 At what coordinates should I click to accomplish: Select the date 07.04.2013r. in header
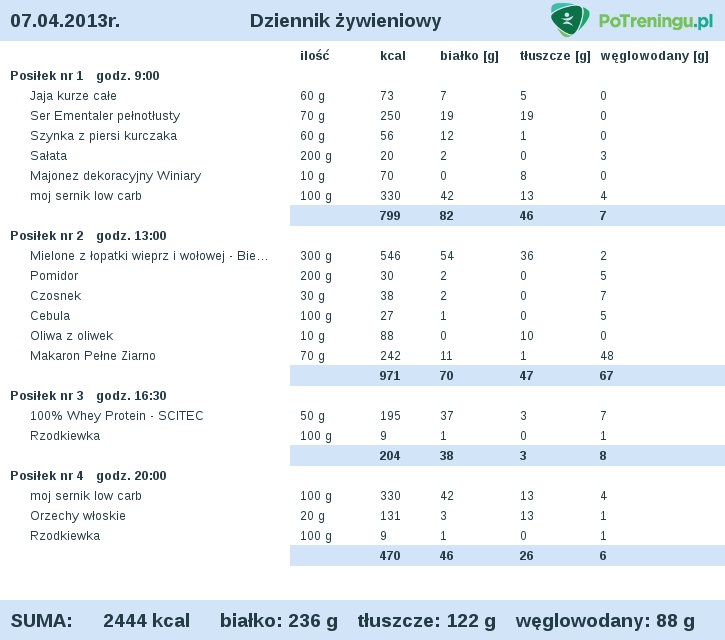pos(65,21)
